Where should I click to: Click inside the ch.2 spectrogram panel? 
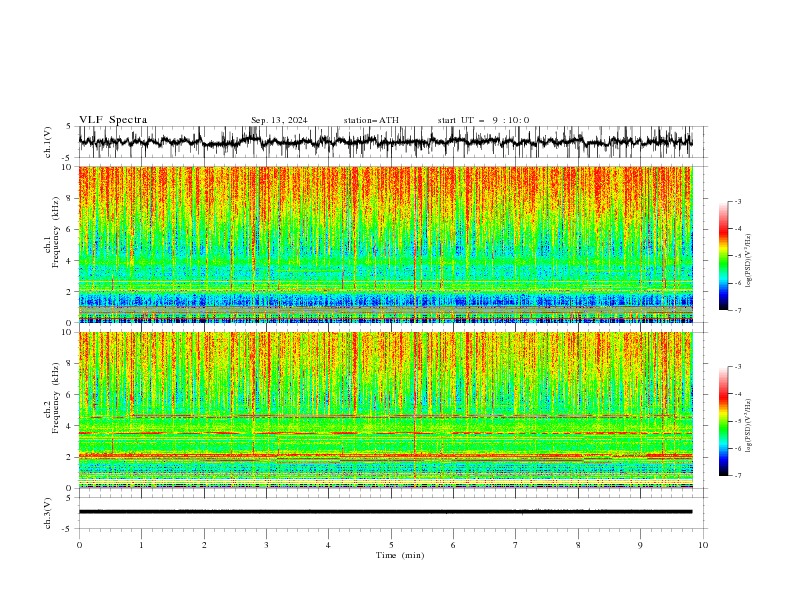click(385, 410)
